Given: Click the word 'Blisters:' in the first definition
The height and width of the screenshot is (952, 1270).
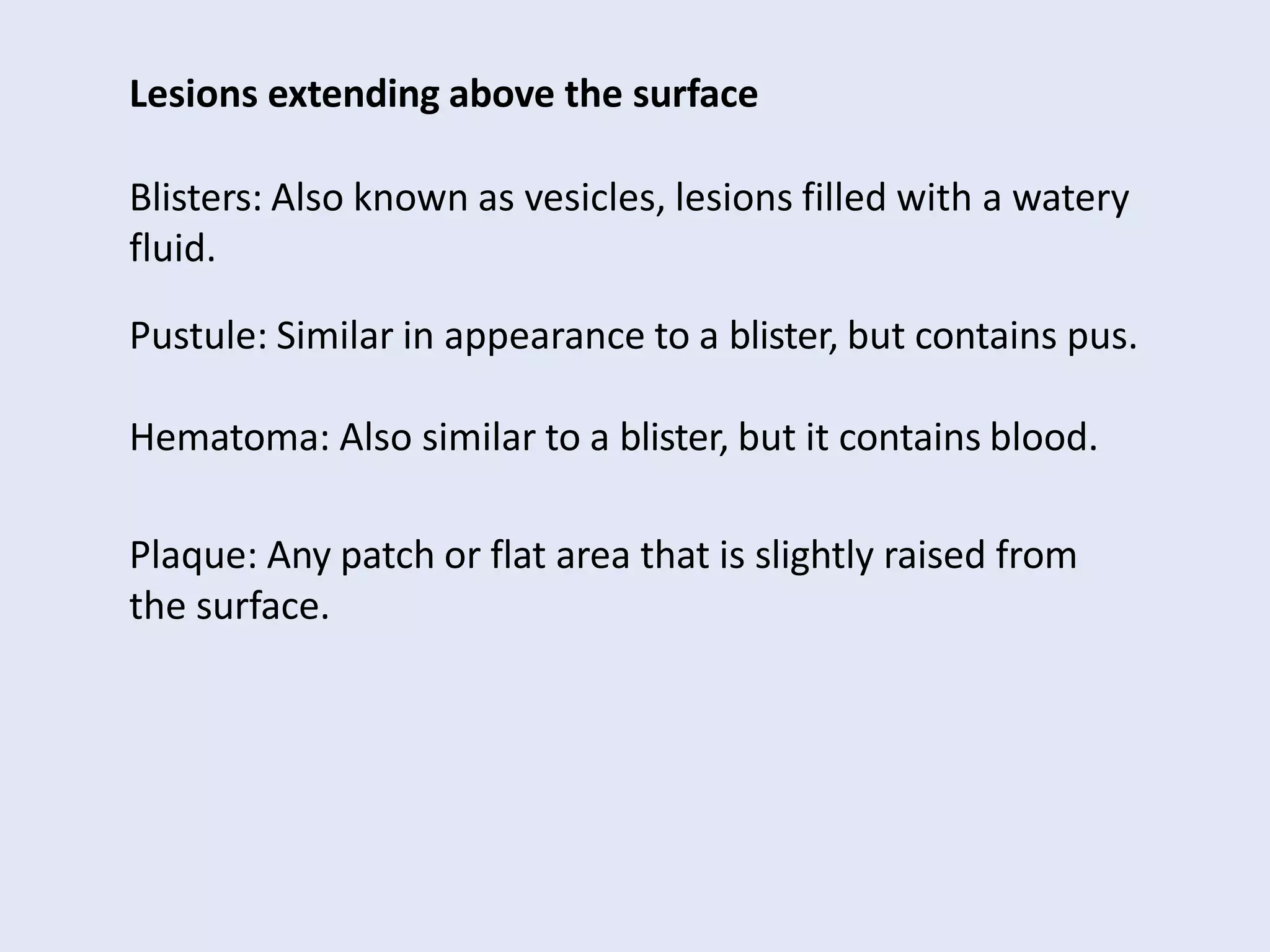Looking at the screenshot, I should click(x=195, y=198).
